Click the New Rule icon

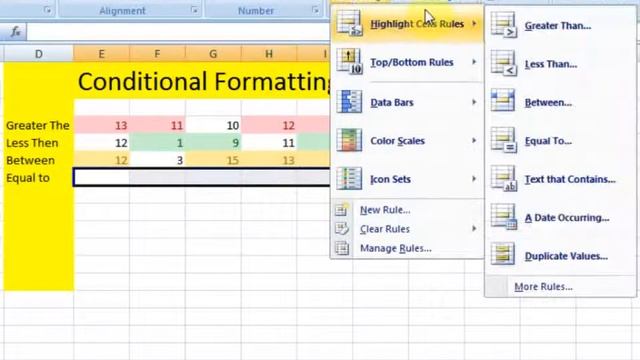click(342, 210)
